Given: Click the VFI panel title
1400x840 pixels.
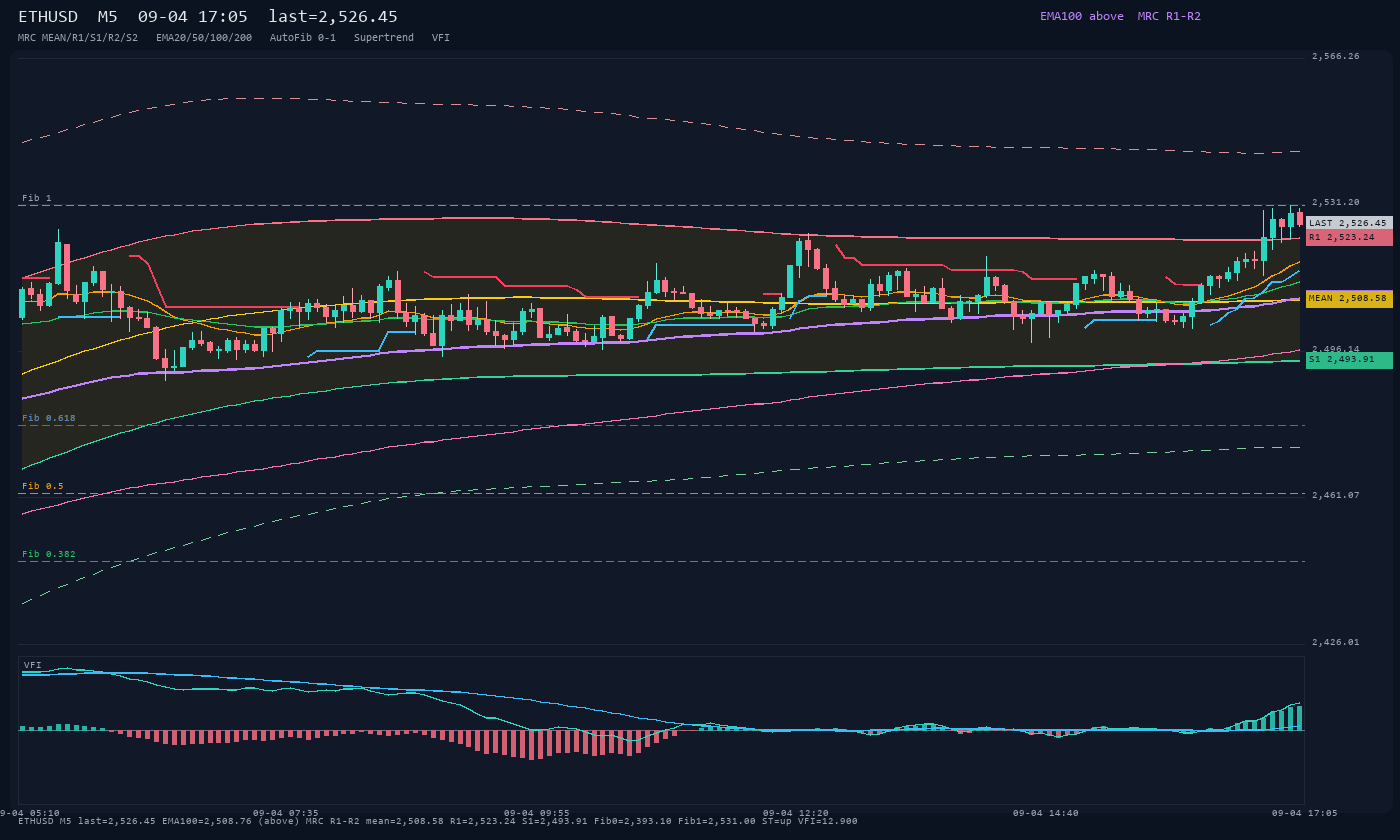Looking at the screenshot, I should (x=33, y=665).
